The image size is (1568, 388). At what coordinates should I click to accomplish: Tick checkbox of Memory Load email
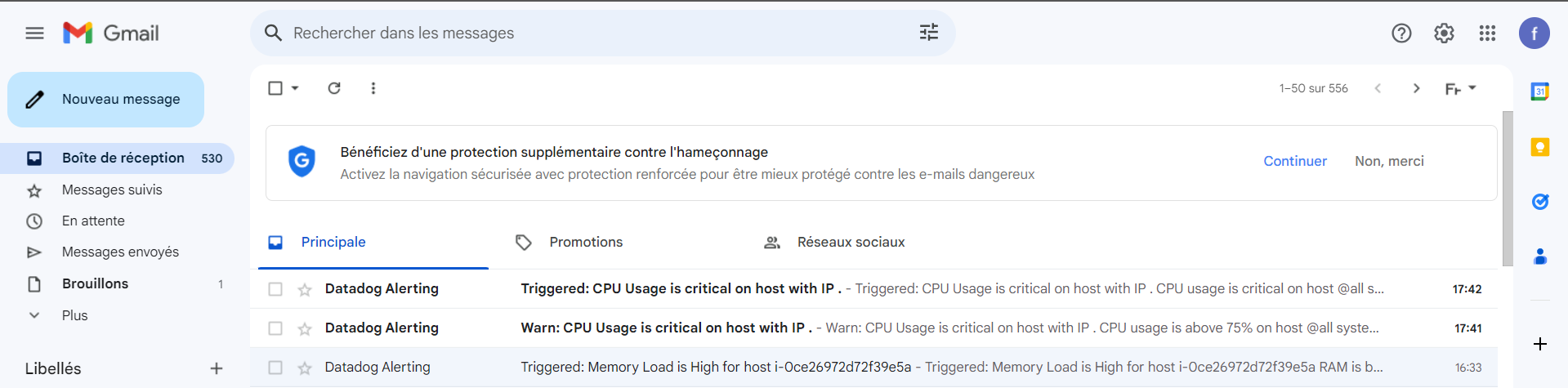[275, 368]
